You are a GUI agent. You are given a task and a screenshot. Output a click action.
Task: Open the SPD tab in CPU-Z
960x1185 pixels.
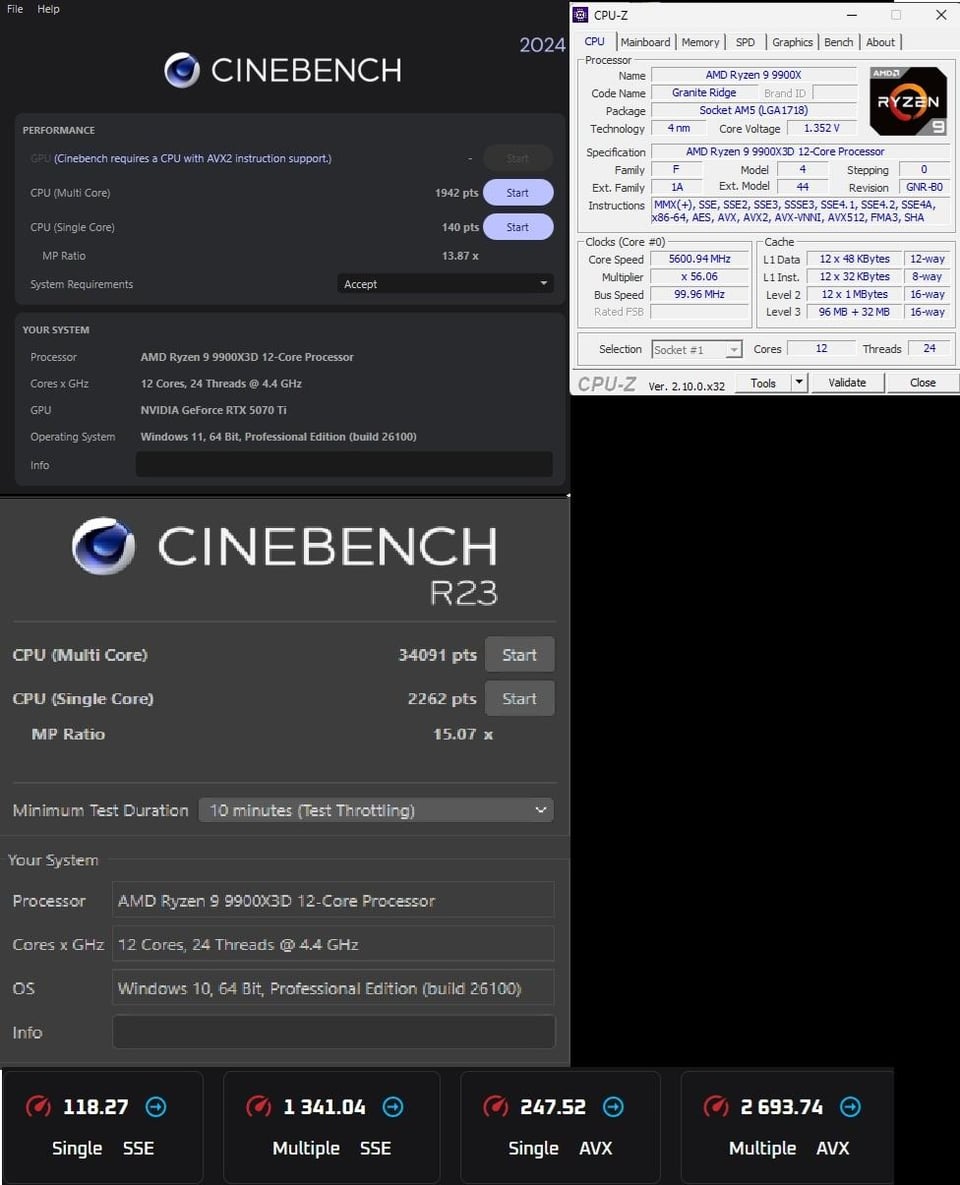click(745, 42)
